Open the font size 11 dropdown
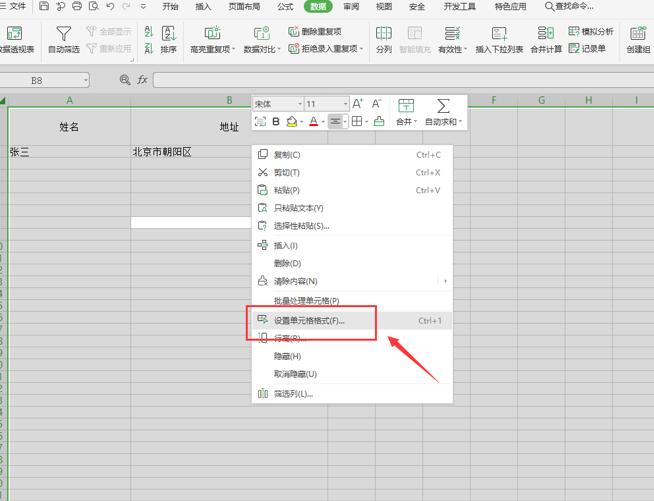Viewport: 654px width, 501px height. [345, 104]
